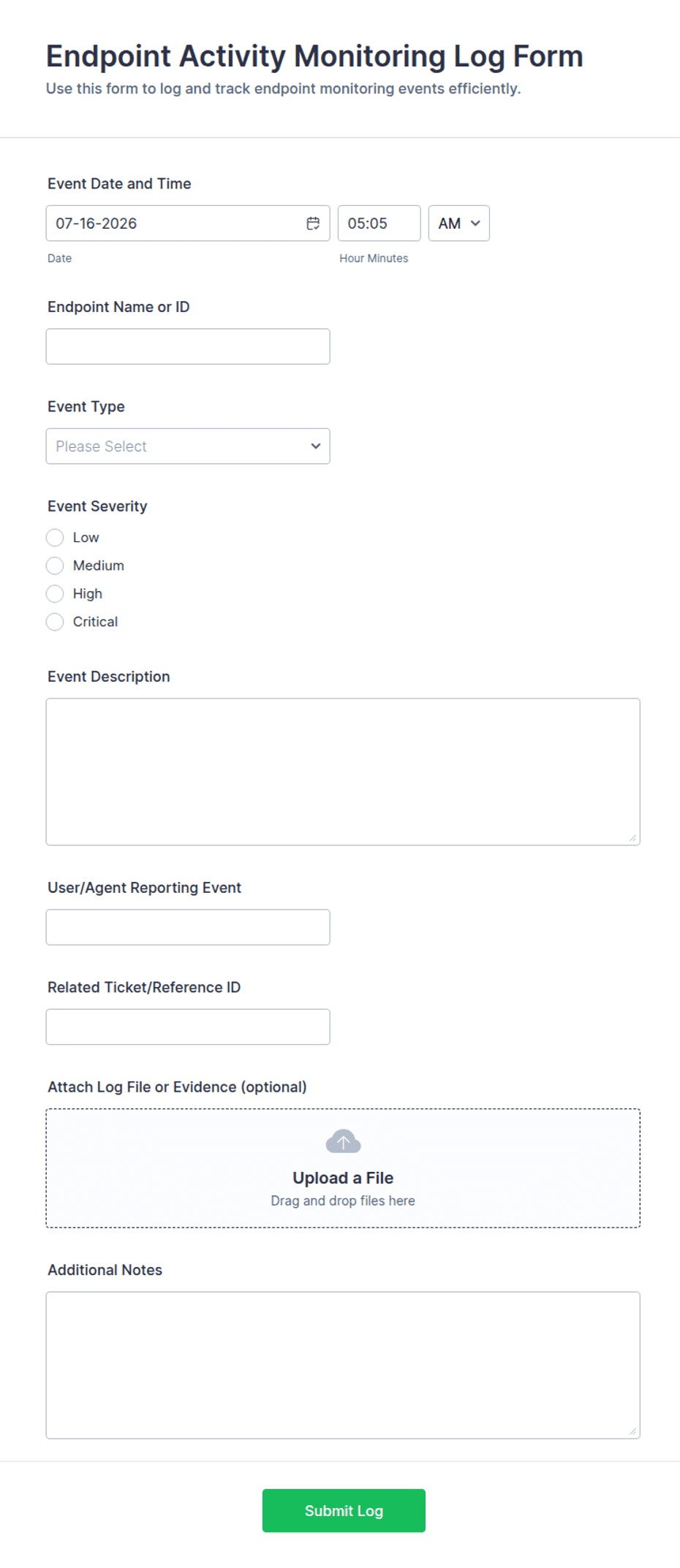The image size is (680, 1568).
Task: Click the Hour Minutes time field
Action: coord(379,224)
